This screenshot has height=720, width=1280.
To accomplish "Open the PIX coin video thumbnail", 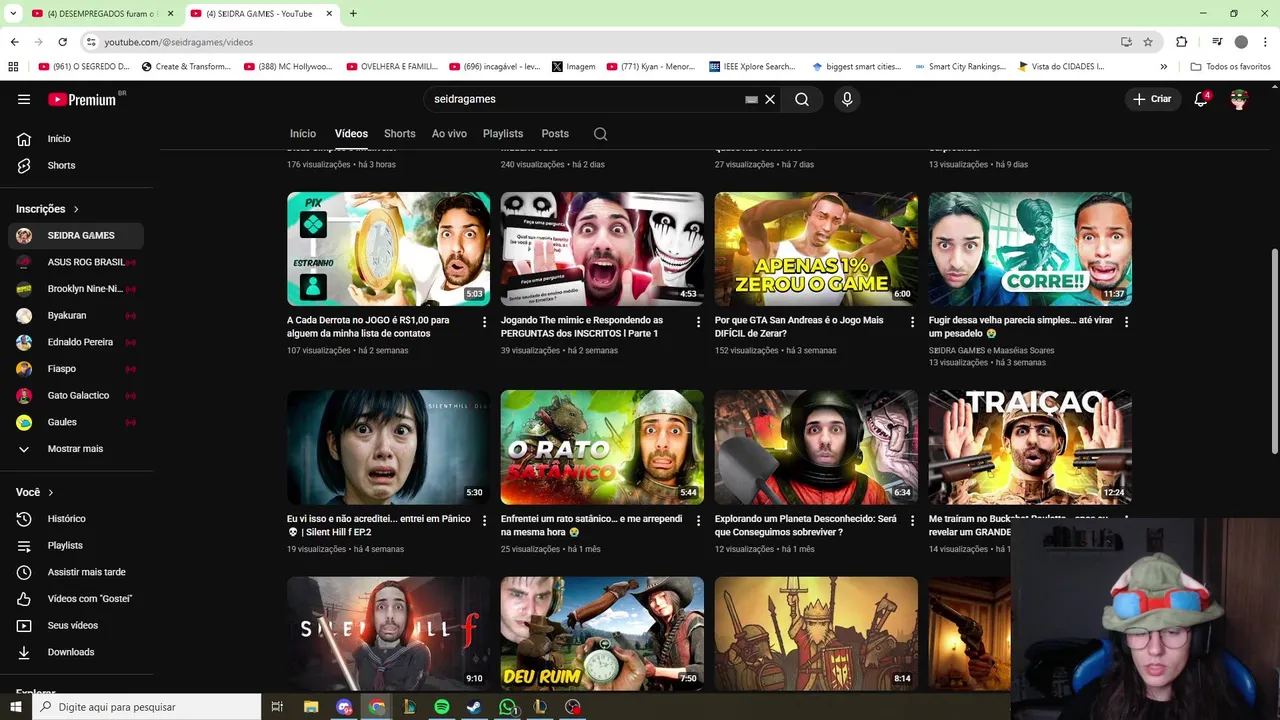I will 388,249.
